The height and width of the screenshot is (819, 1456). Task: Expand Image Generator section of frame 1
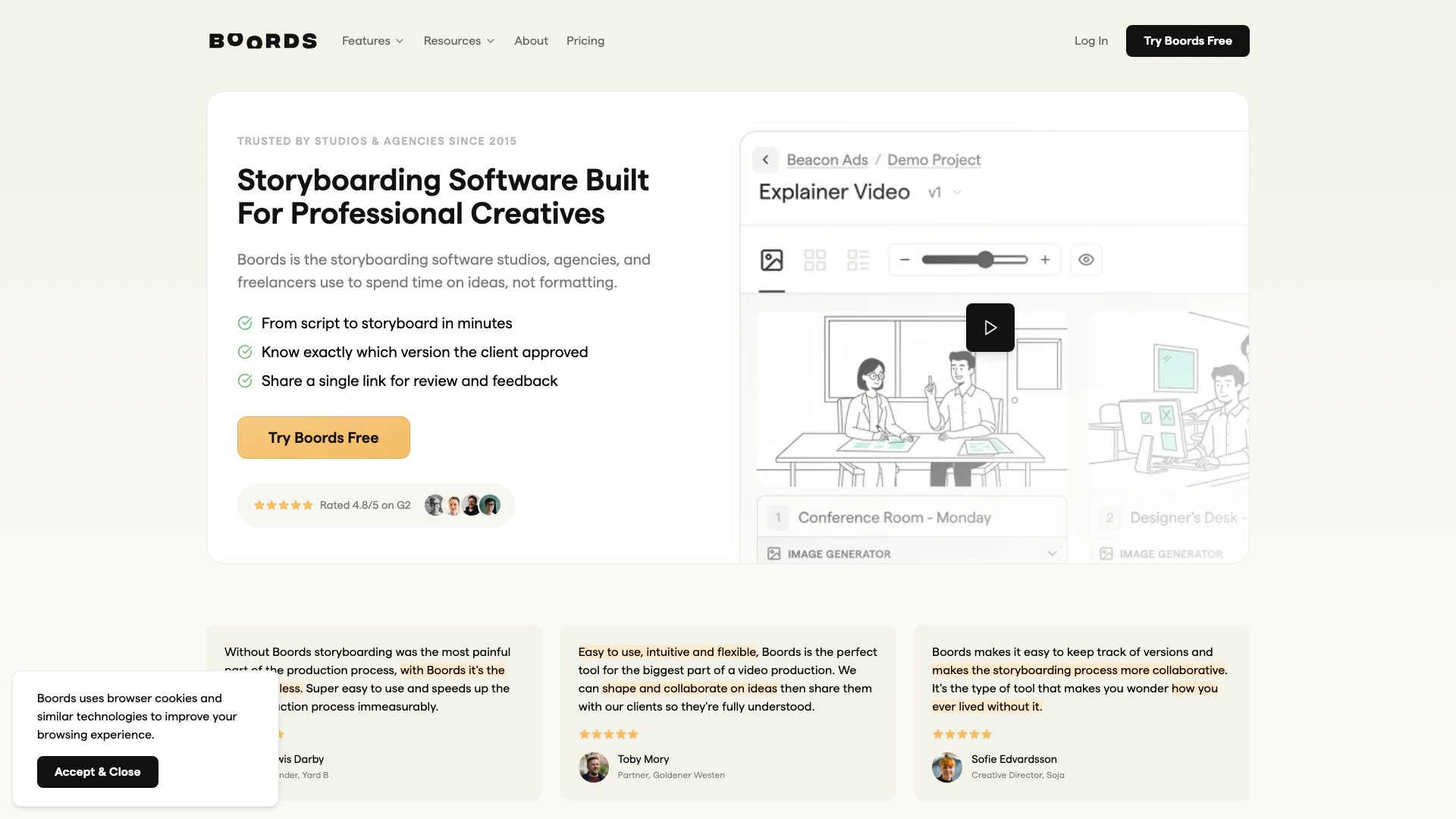1052,554
